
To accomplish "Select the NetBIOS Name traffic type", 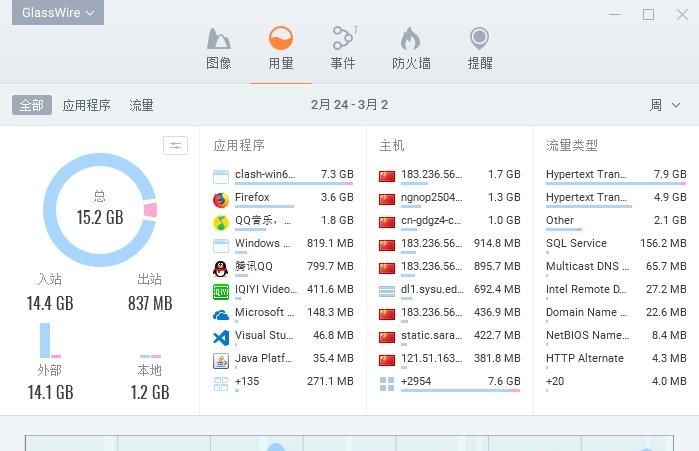I will pos(616,337).
